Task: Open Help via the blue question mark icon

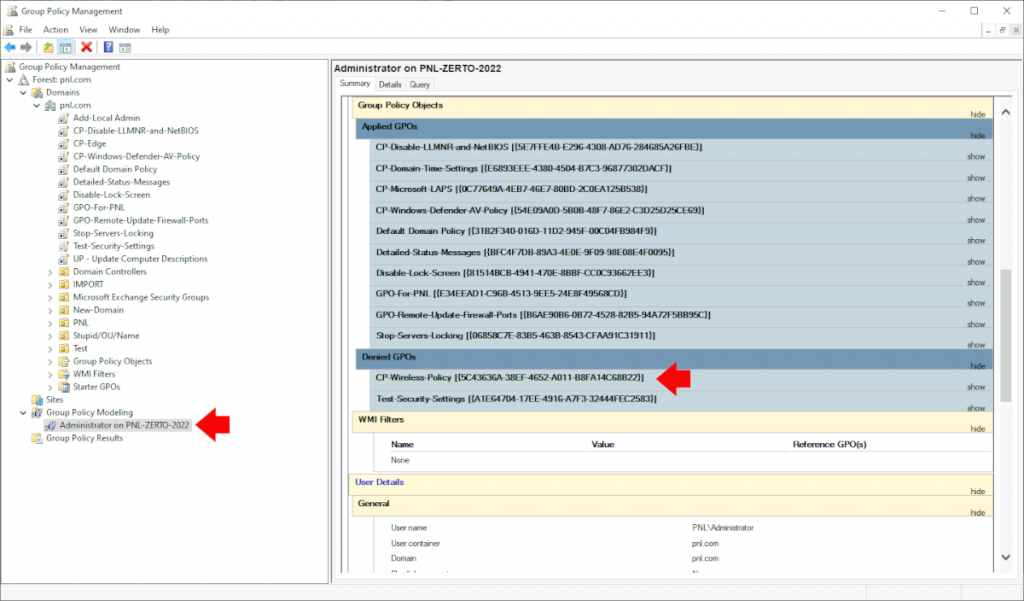Action: 108,46
